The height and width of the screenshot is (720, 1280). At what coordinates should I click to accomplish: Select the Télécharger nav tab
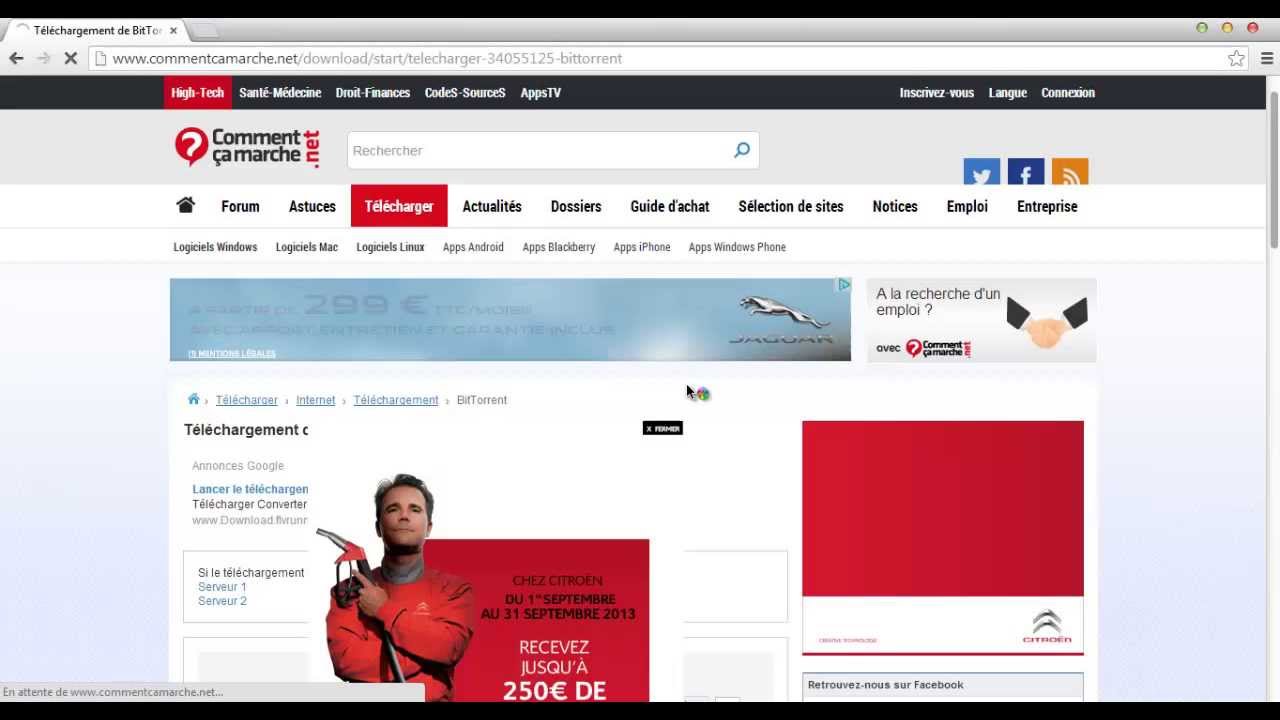click(x=399, y=206)
